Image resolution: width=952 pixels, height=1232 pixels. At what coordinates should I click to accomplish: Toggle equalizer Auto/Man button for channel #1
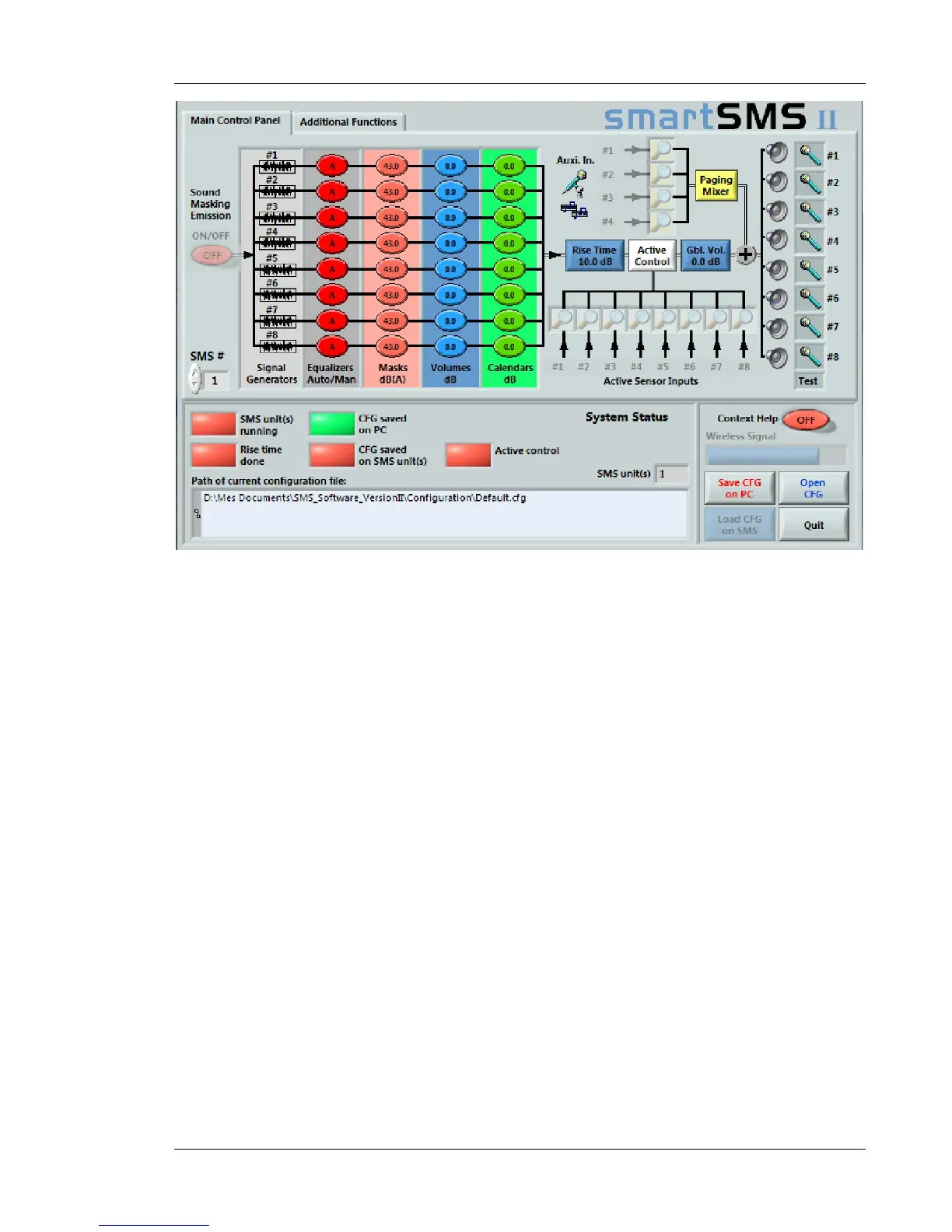click(x=332, y=166)
